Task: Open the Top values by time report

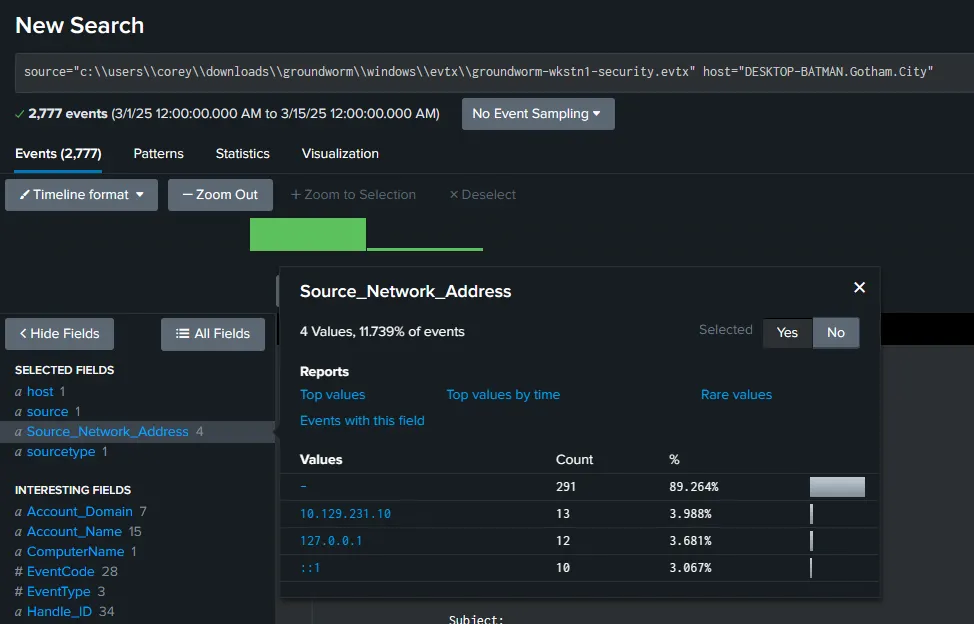Action: point(503,395)
